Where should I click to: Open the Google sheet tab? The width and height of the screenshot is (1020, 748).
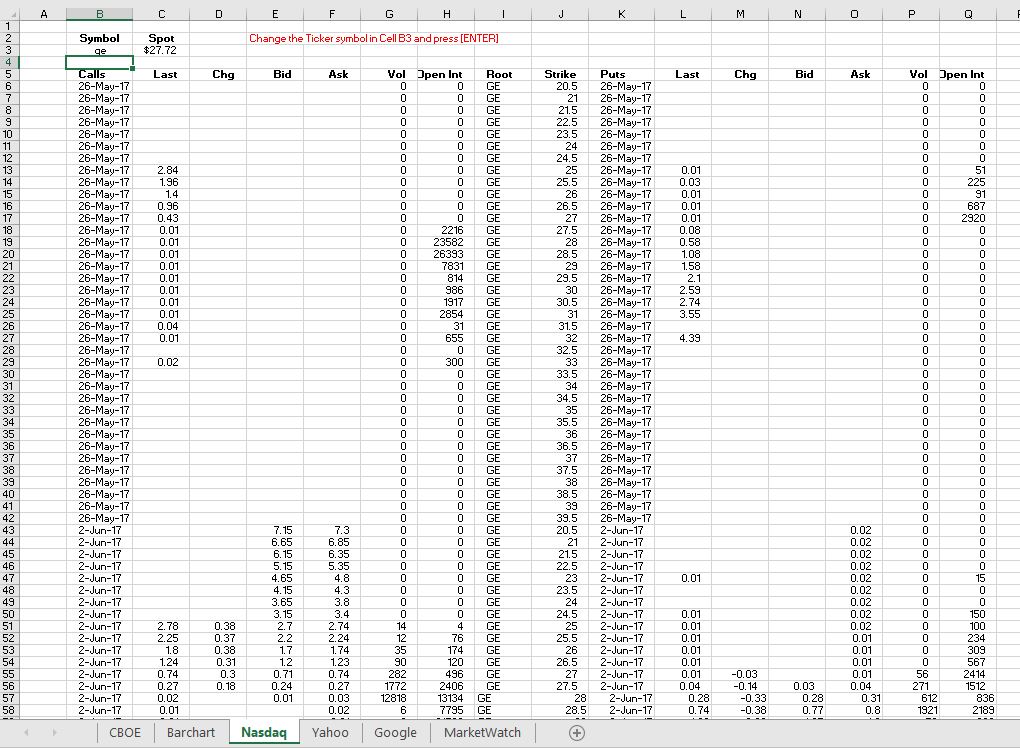395,732
